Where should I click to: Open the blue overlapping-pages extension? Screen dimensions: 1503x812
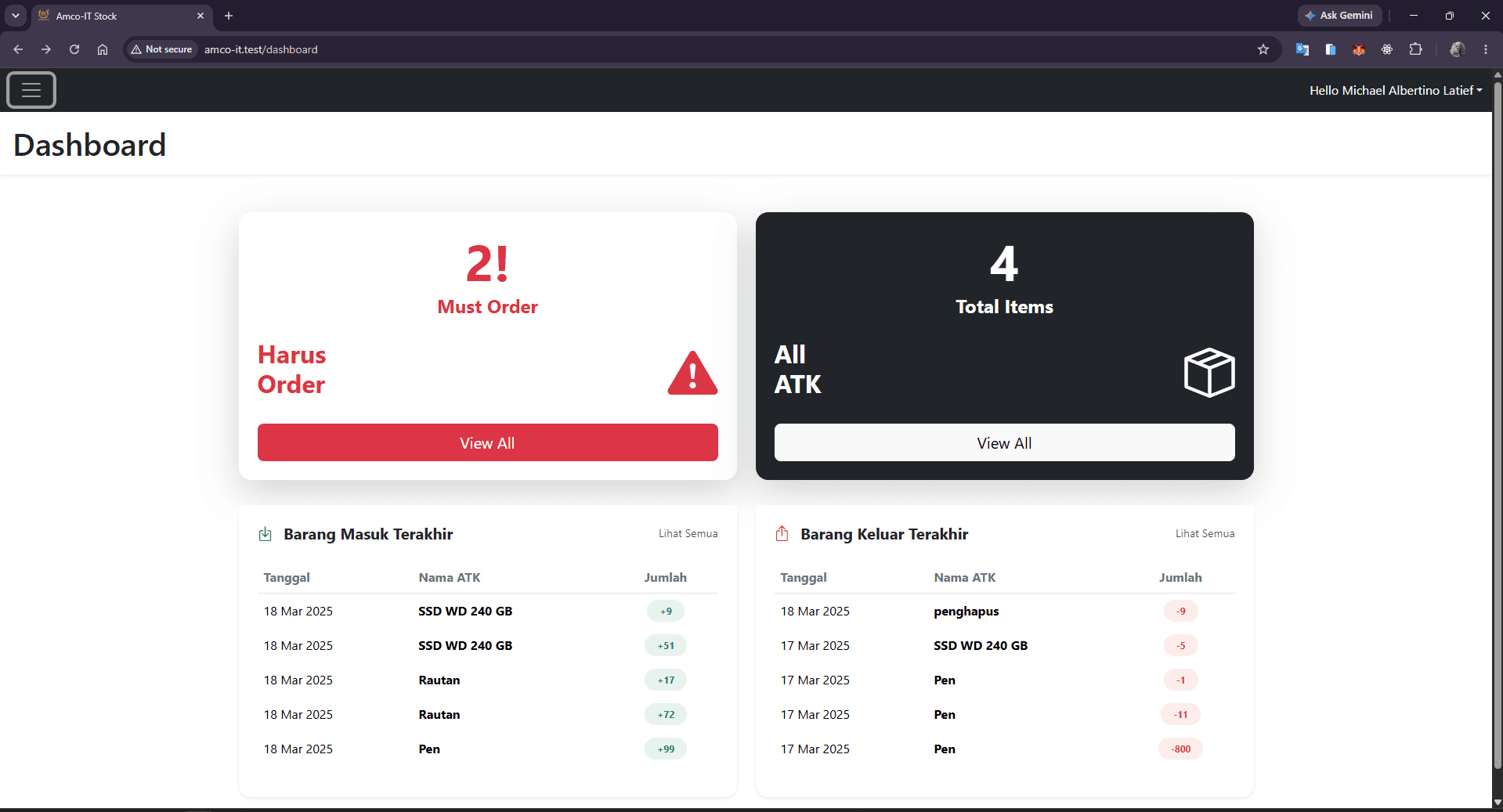(x=1331, y=49)
